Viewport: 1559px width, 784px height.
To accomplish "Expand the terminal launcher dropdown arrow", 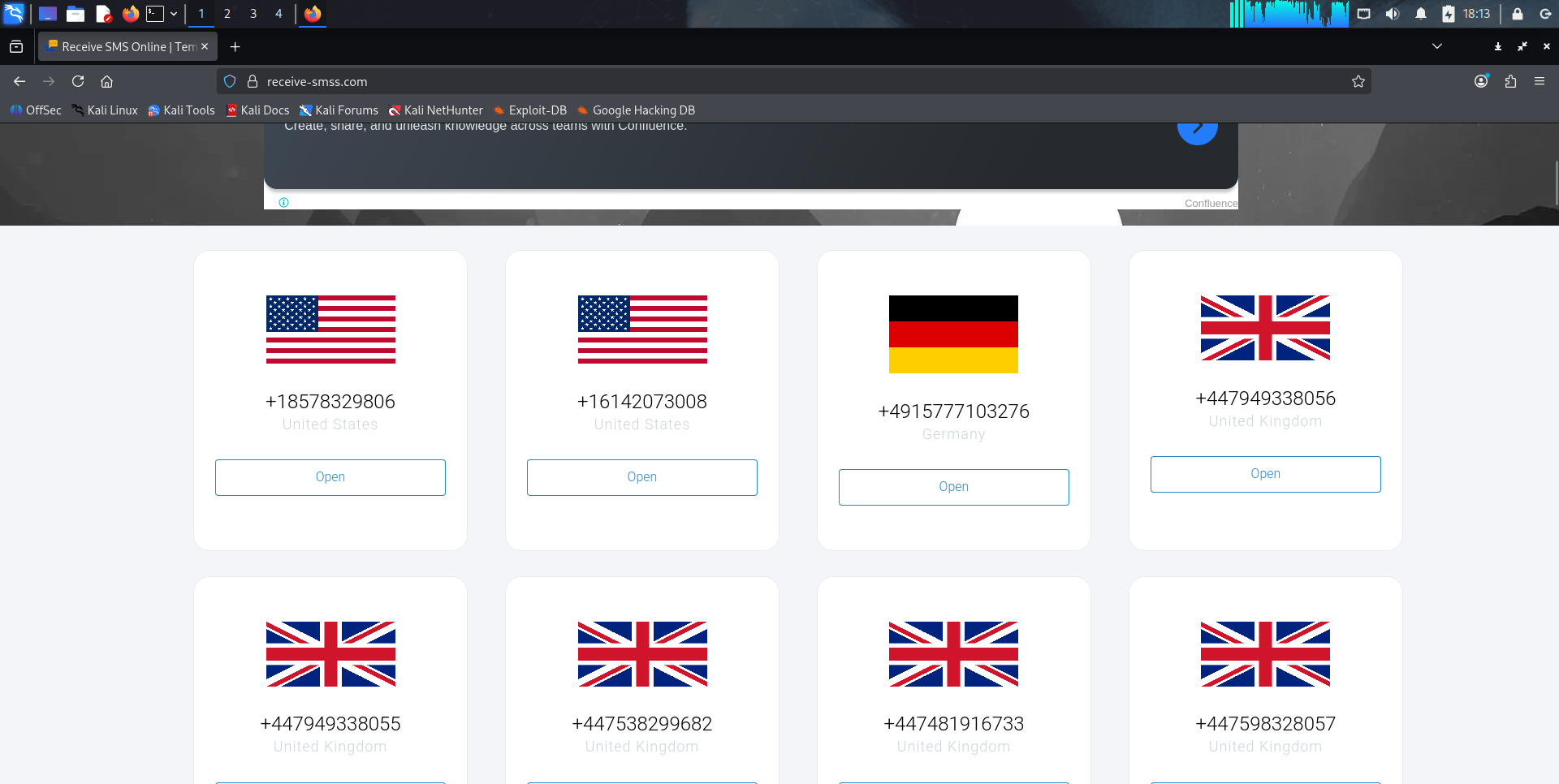I will (x=174, y=14).
